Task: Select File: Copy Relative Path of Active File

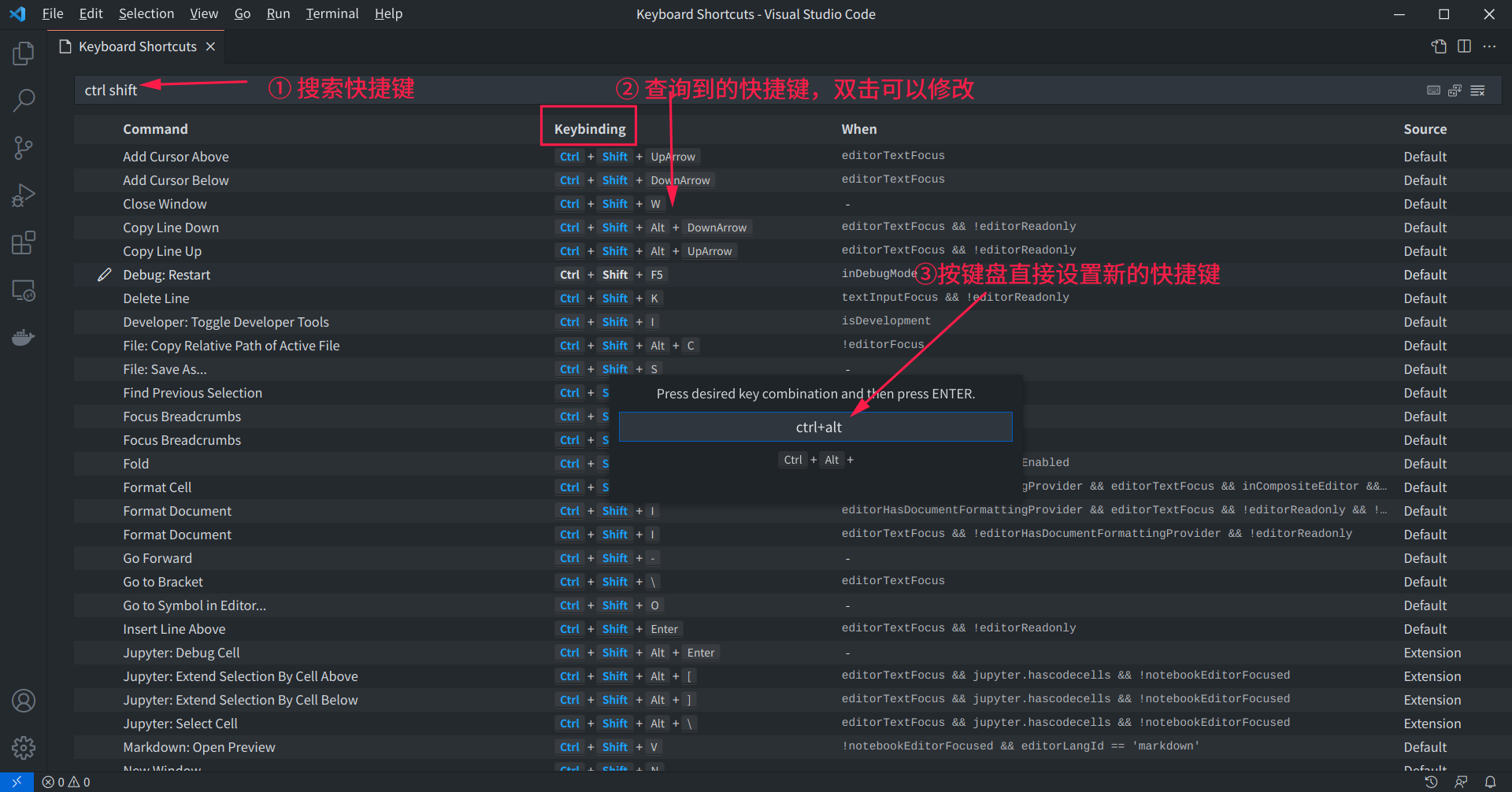Action: coord(788,346)
